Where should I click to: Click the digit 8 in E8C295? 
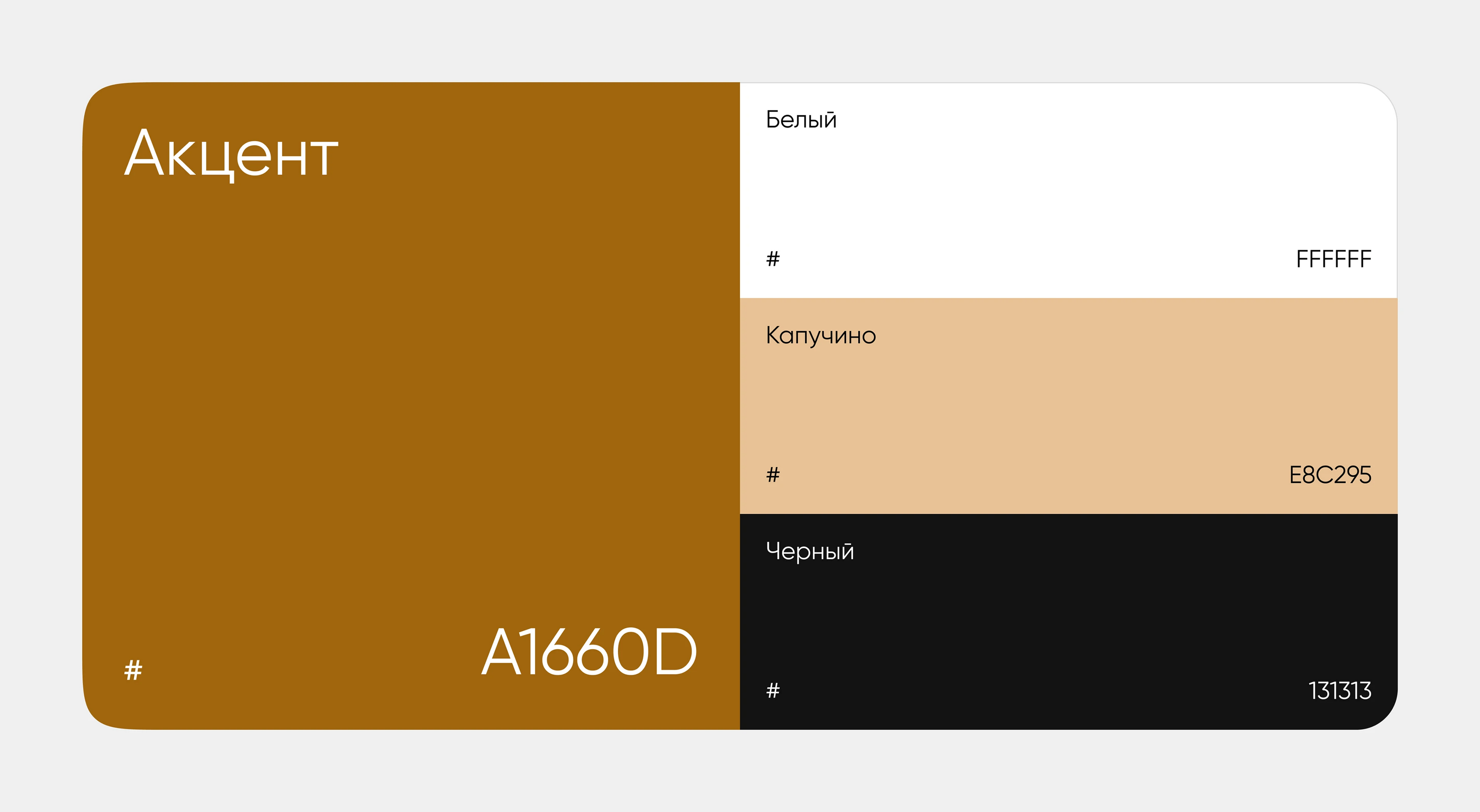[1309, 475]
